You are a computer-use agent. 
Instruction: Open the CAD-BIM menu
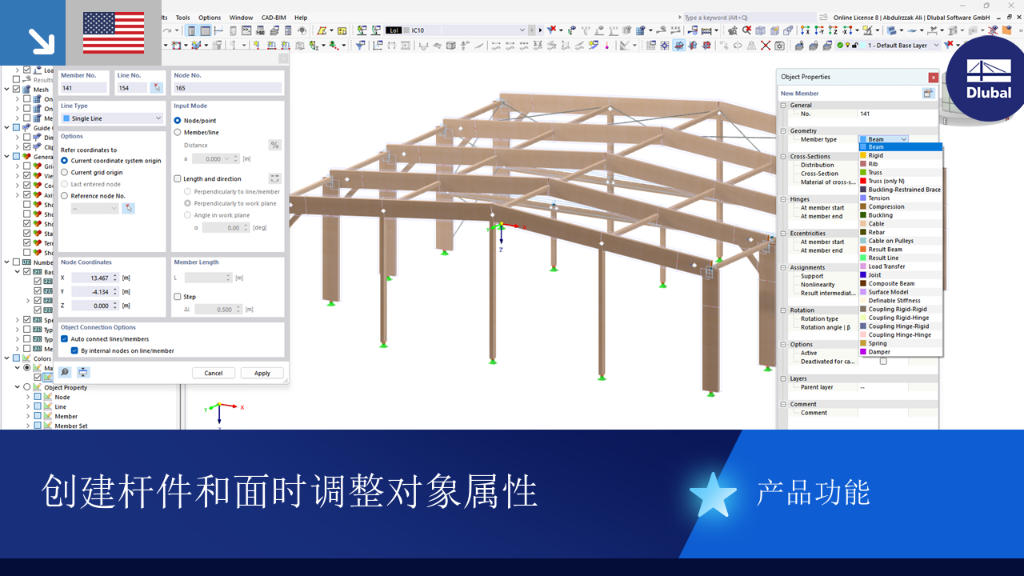274,18
